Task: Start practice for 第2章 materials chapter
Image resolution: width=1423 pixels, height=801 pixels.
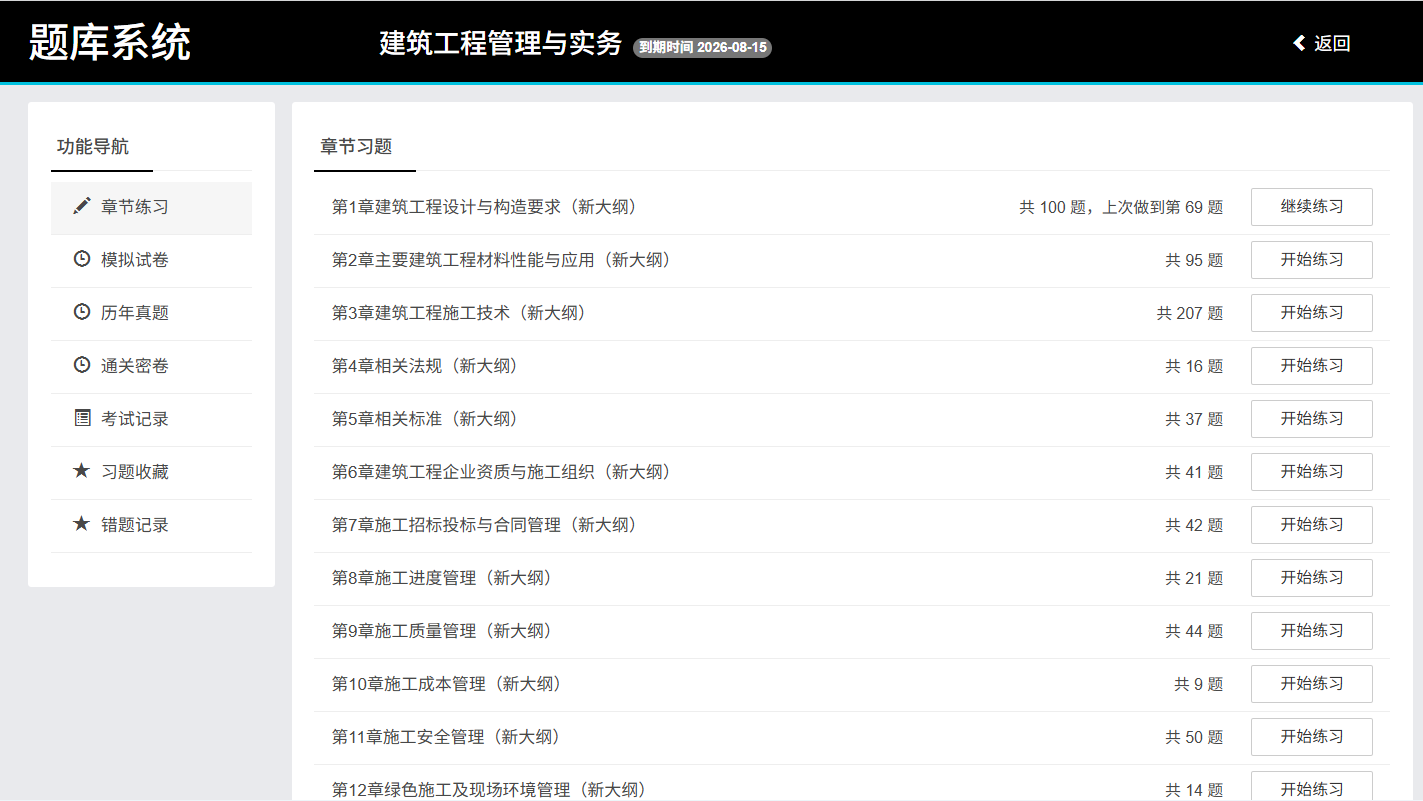Action: click(1311, 260)
